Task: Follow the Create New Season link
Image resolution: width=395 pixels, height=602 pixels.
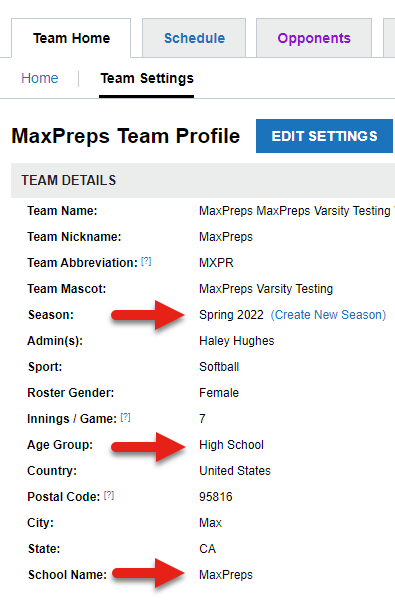Action: click(328, 315)
